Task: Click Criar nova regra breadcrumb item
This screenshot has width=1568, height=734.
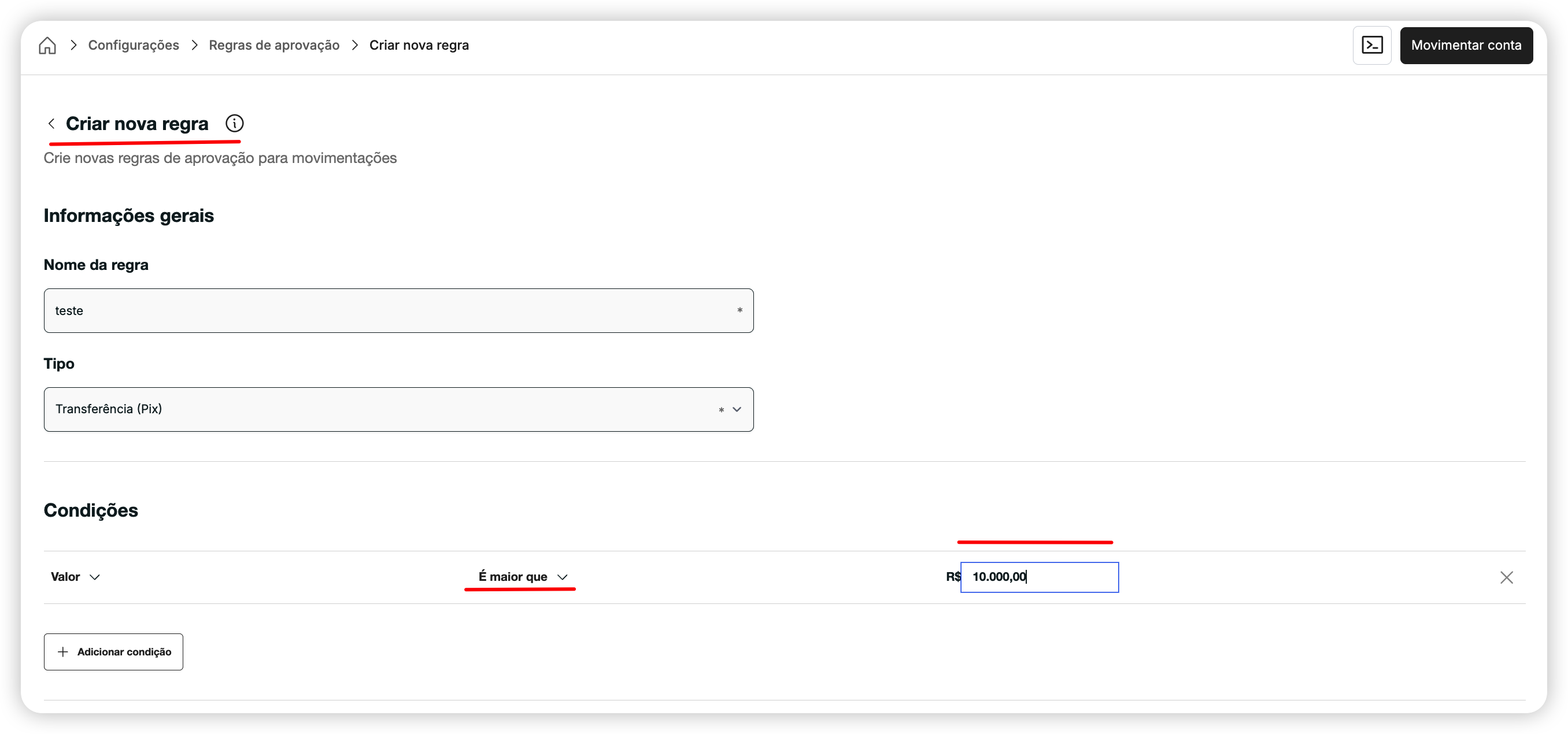Action: coord(419,46)
